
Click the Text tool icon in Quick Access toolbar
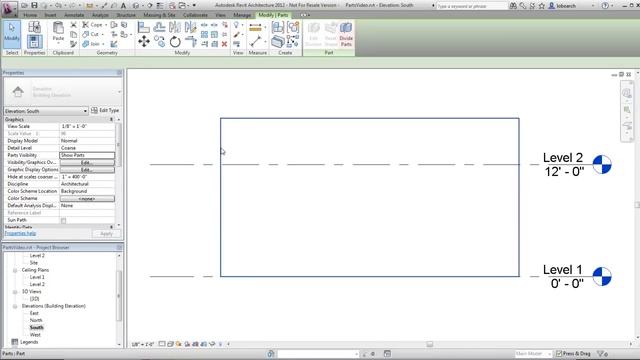(x=123, y=6)
